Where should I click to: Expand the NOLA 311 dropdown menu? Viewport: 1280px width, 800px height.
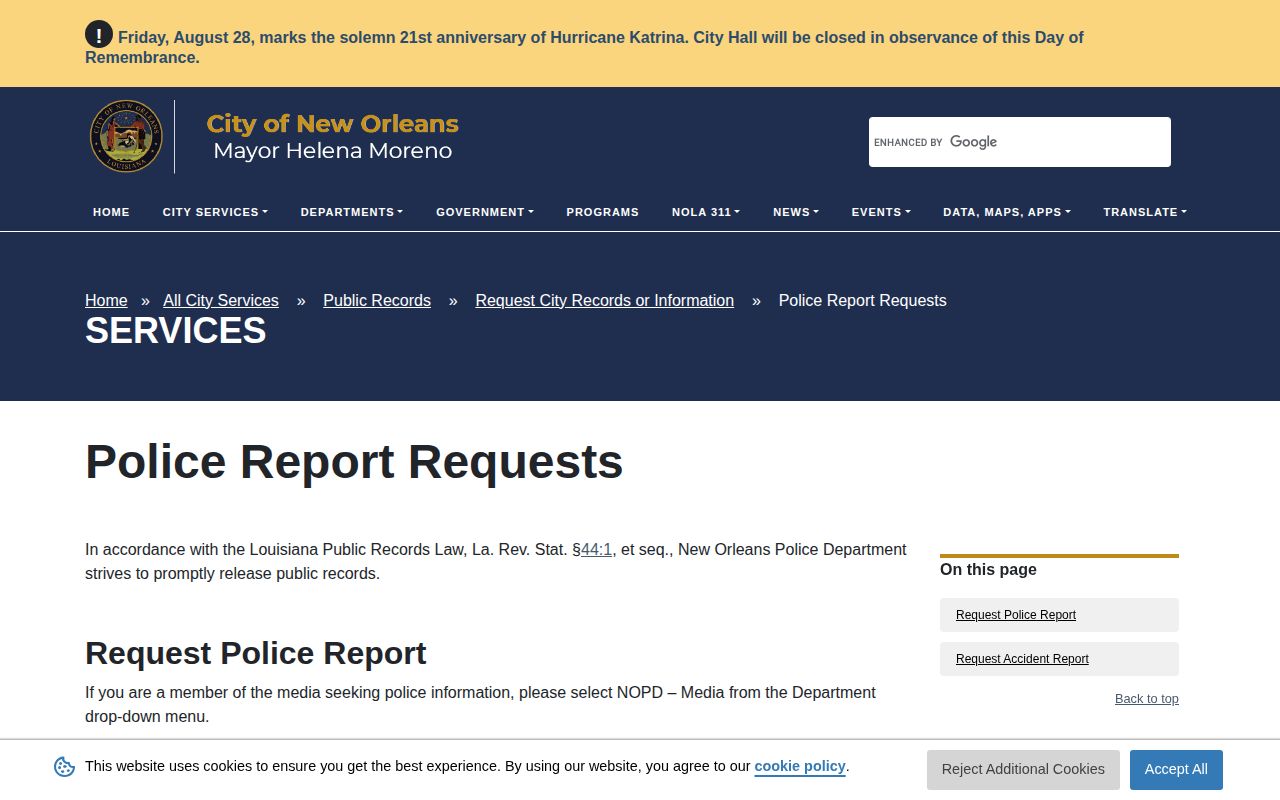706,212
